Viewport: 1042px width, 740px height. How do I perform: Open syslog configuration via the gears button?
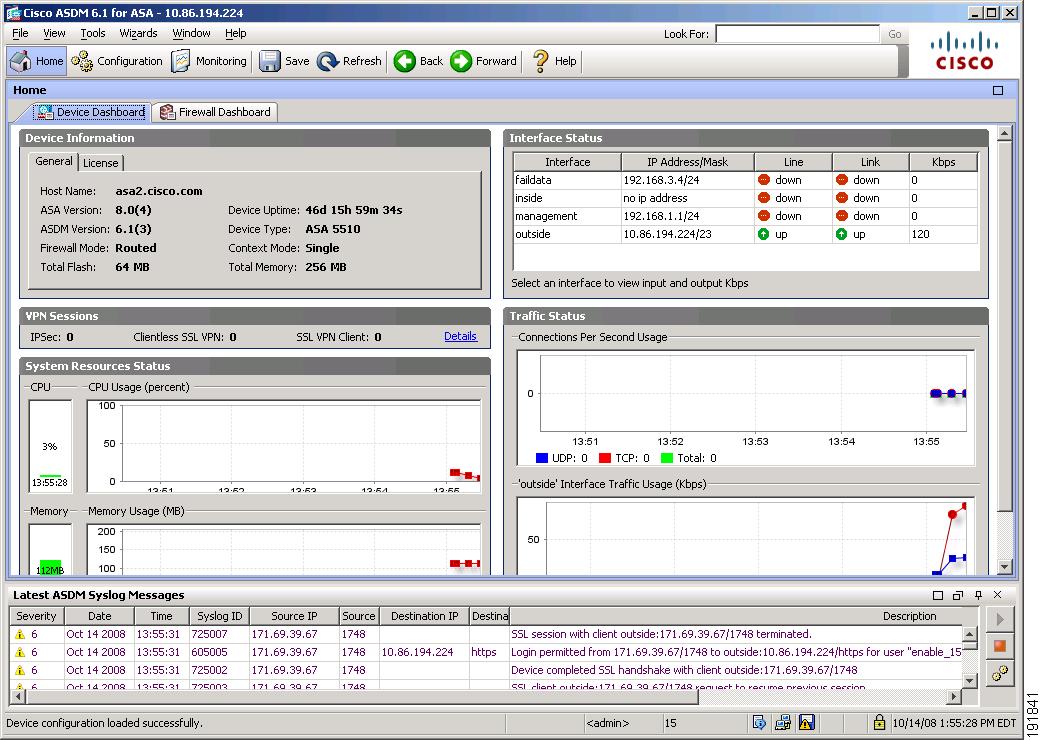(x=999, y=673)
